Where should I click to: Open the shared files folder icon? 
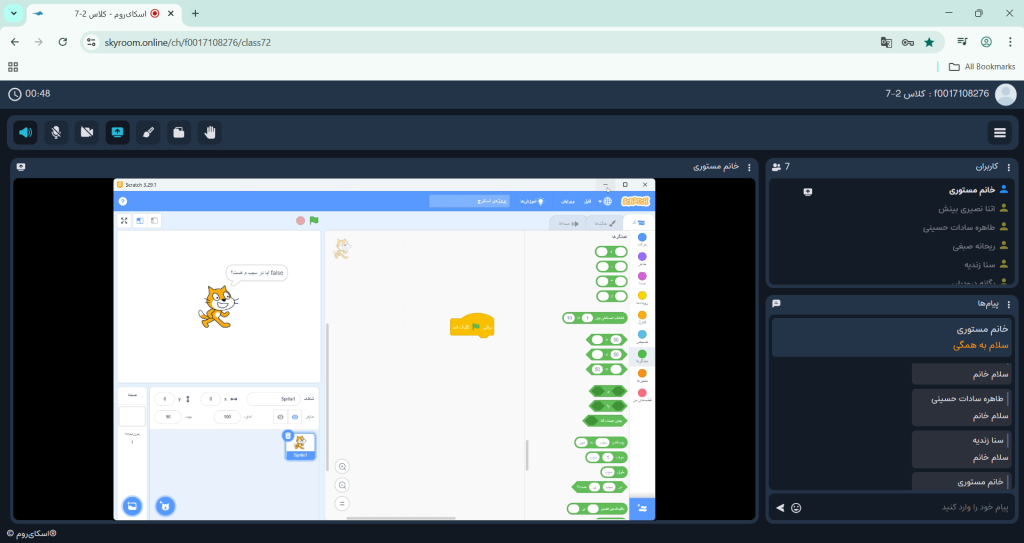(x=179, y=132)
